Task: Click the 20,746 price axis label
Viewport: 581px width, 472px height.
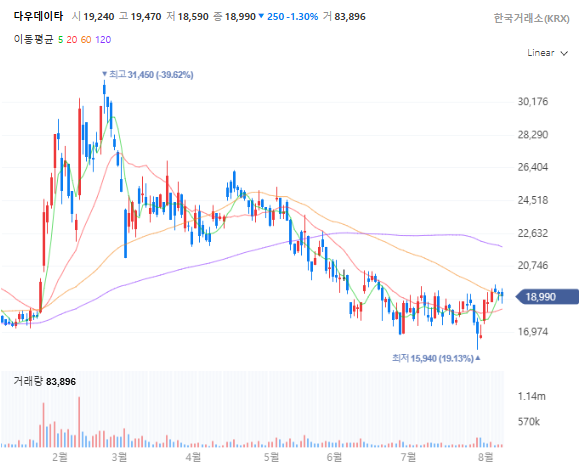Action: pyautogui.click(x=532, y=266)
